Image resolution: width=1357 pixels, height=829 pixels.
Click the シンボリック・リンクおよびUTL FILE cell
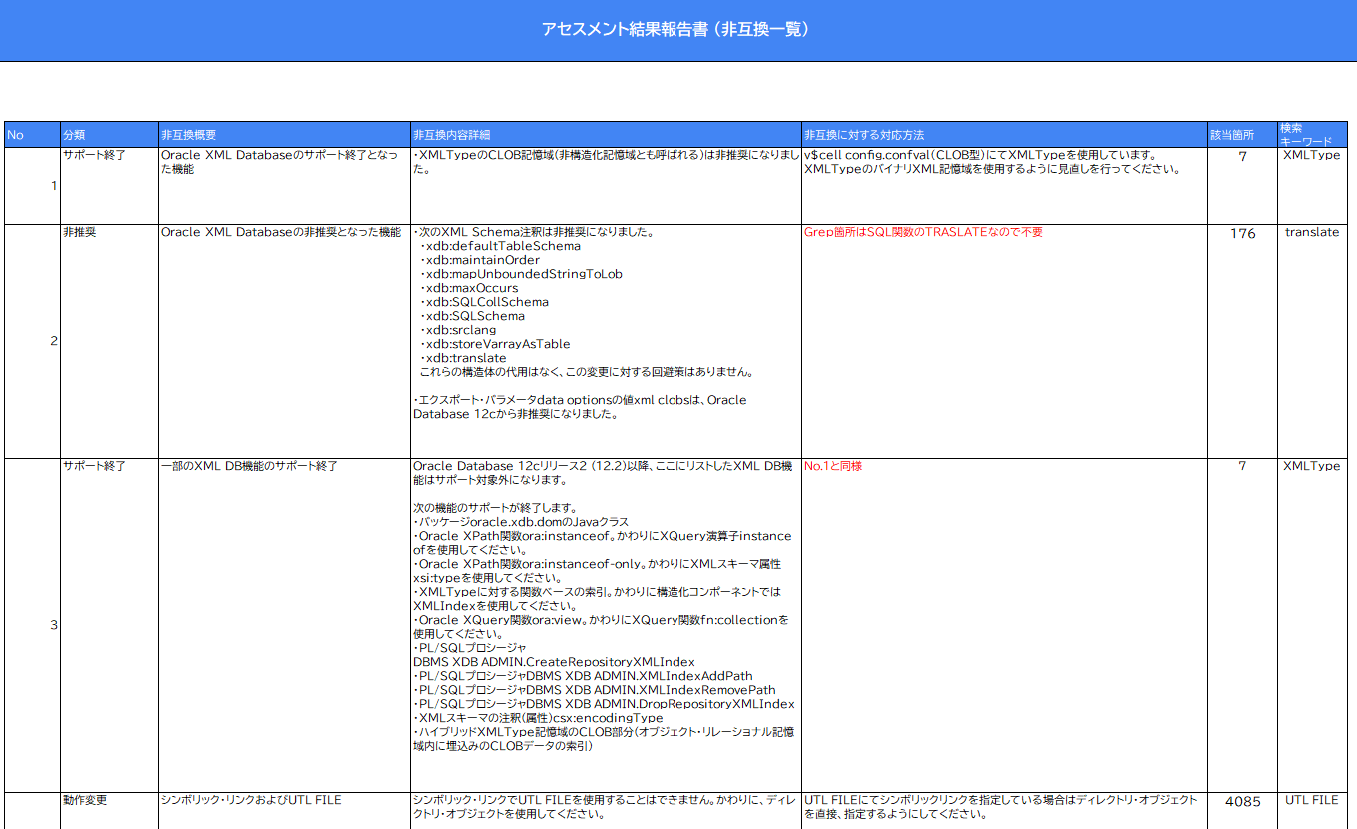pyautogui.click(x=283, y=811)
